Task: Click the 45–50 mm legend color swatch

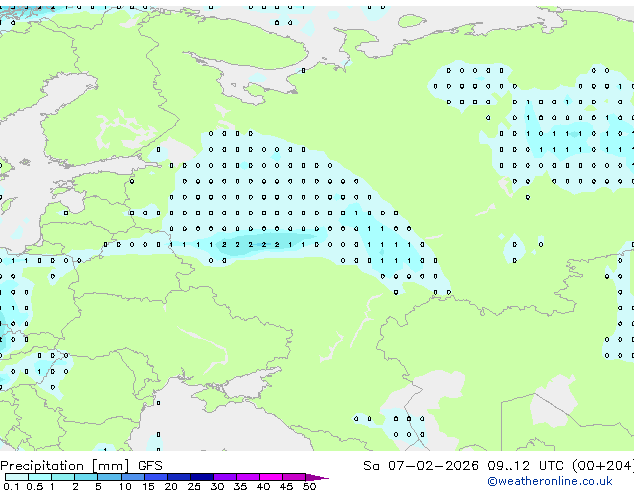Action: pos(294,477)
